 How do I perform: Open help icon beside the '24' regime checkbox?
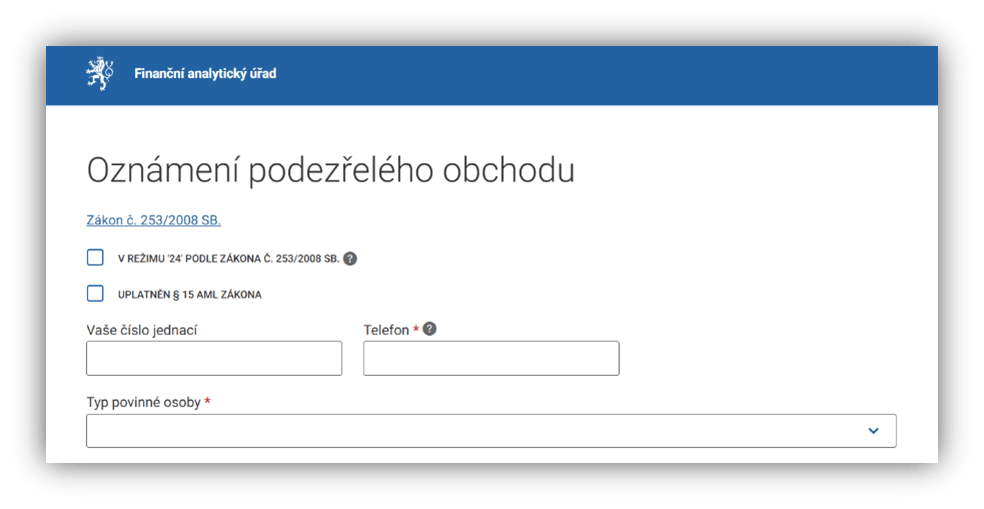click(350, 258)
